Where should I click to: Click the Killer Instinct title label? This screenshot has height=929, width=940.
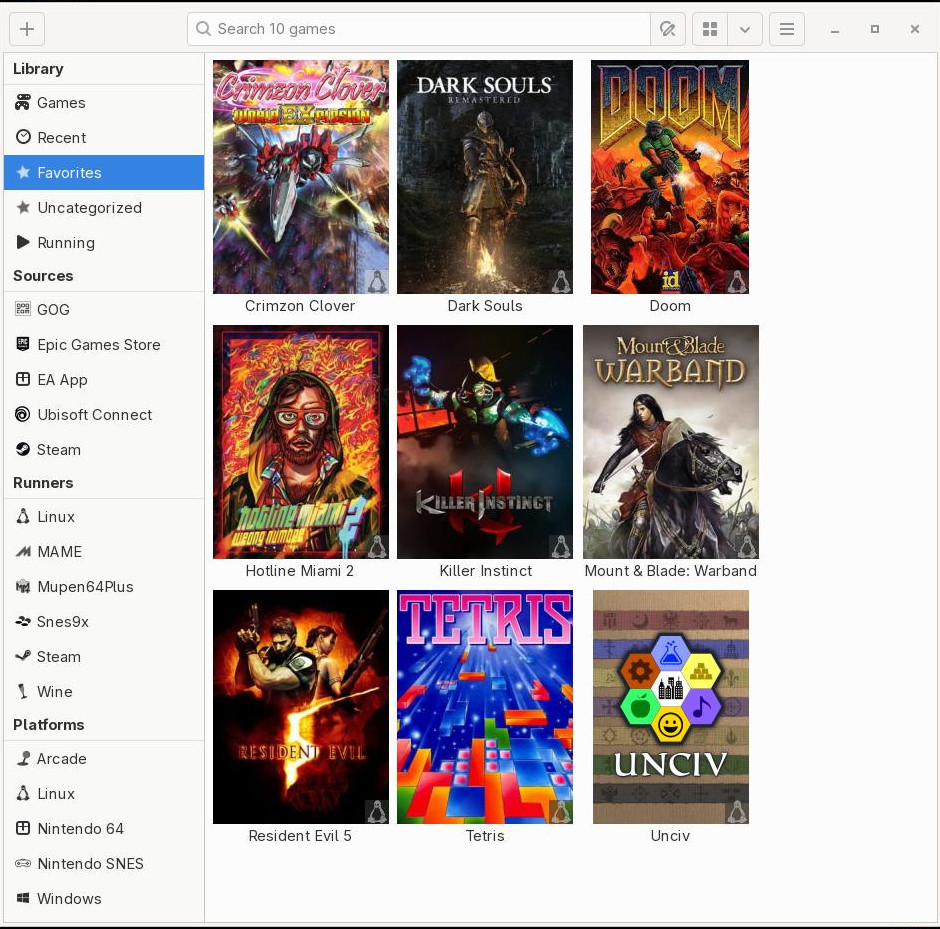coord(486,571)
